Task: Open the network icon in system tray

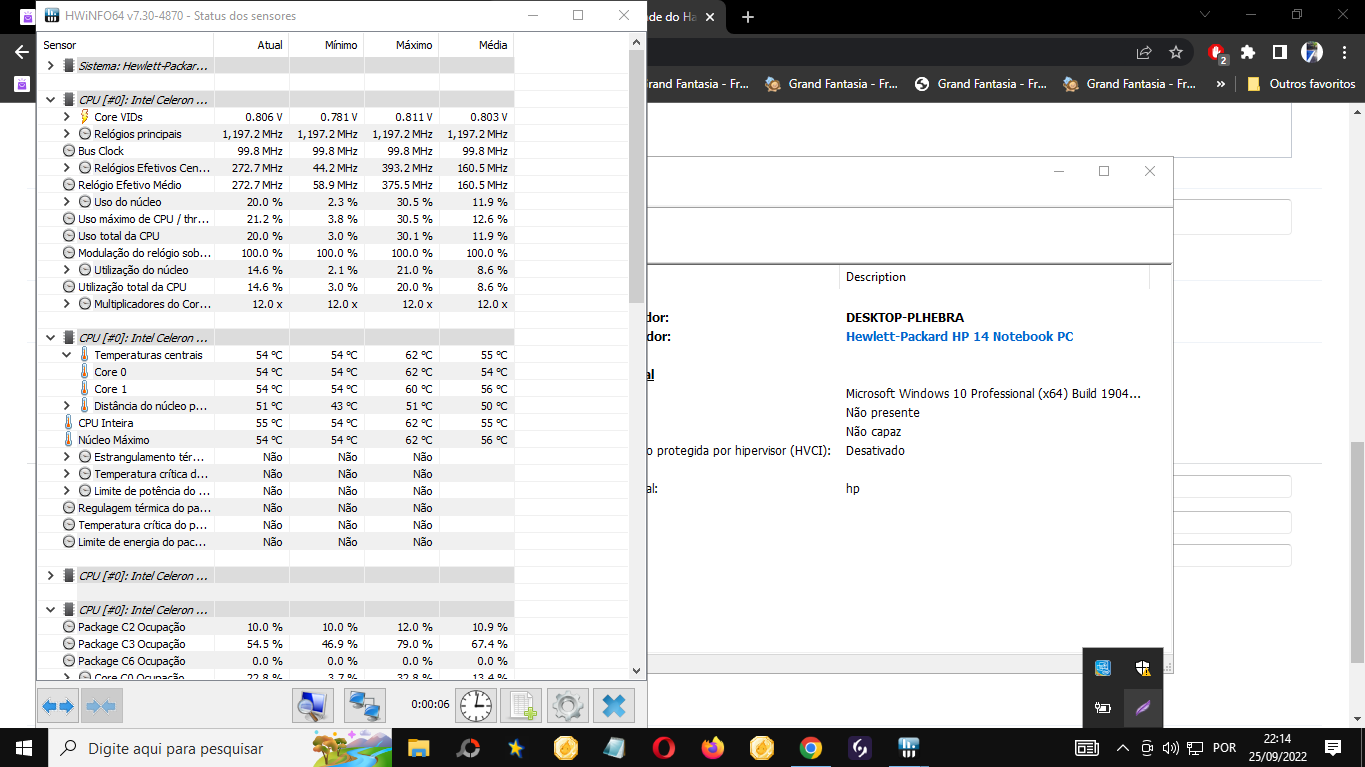Action: pyautogui.click(x=1193, y=748)
